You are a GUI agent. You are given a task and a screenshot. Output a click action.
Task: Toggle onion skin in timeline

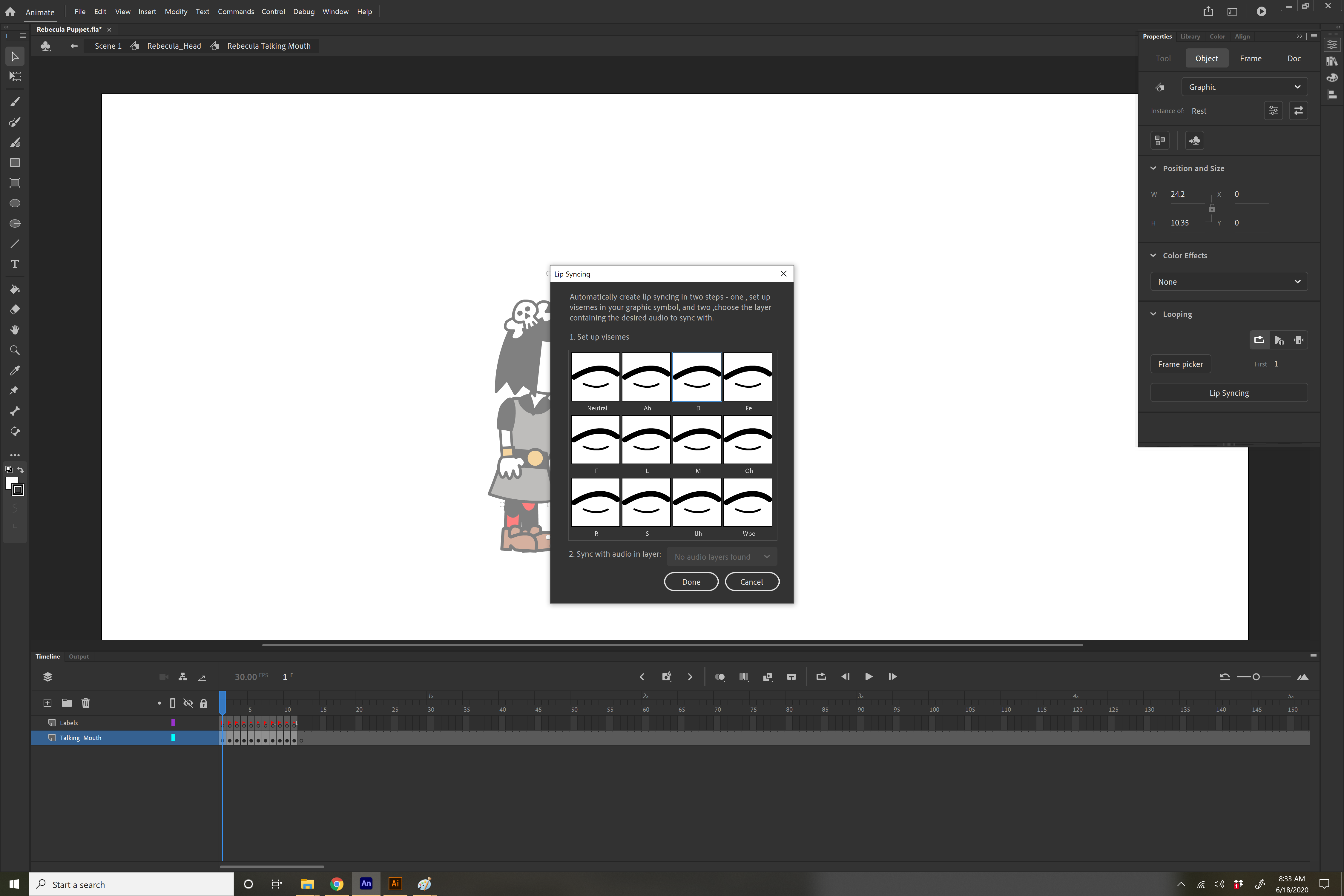pos(720,676)
